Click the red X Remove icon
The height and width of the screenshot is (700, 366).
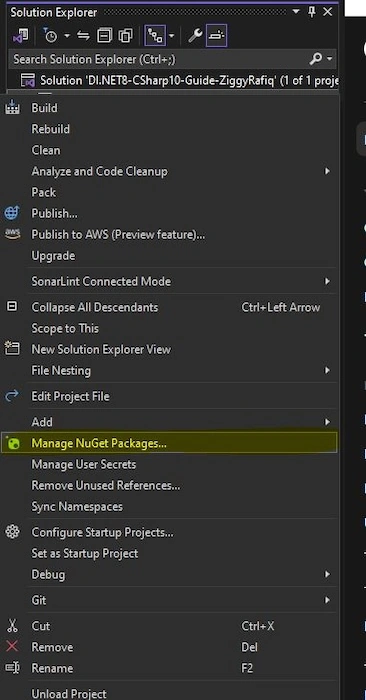[12, 646]
